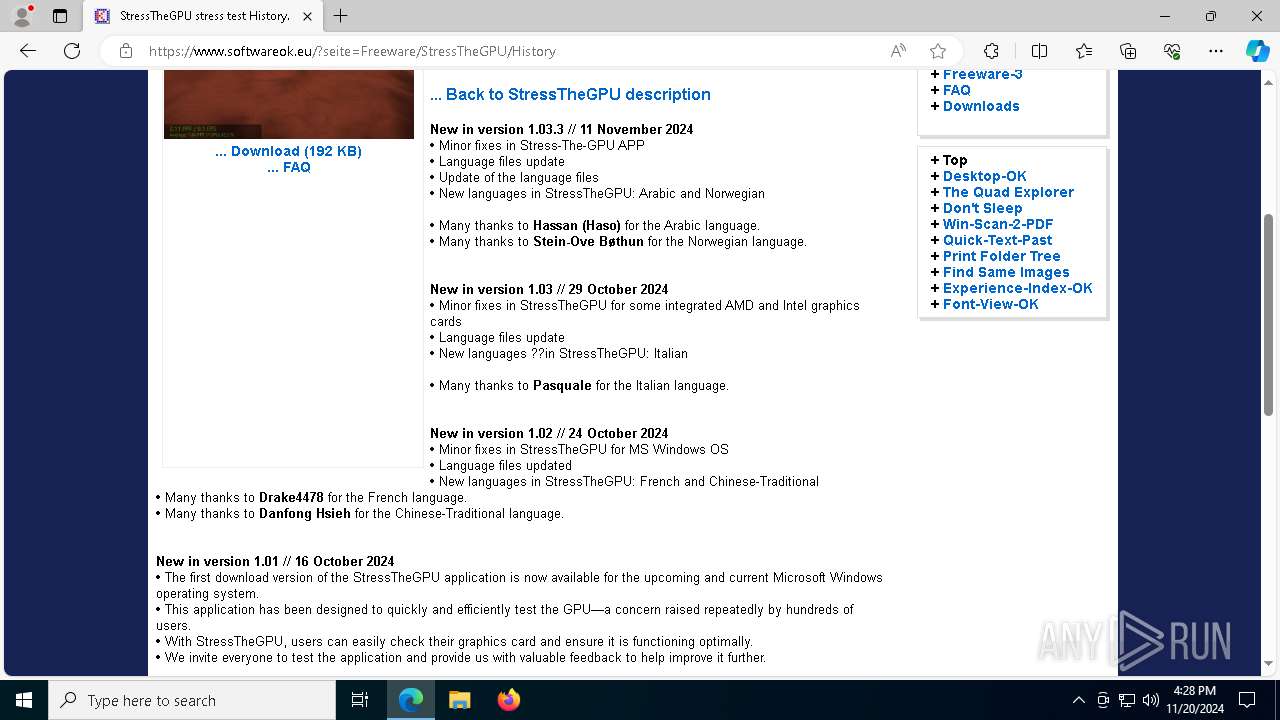This screenshot has width=1280, height=720.
Task: Open Freeware-3 sidebar link
Action: [x=982, y=74]
